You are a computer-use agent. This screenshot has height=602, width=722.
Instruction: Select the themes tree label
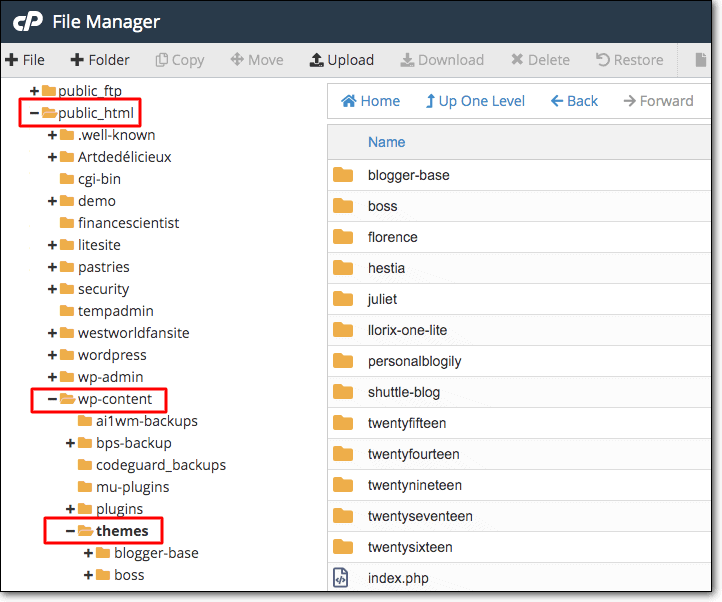[x=122, y=531]
